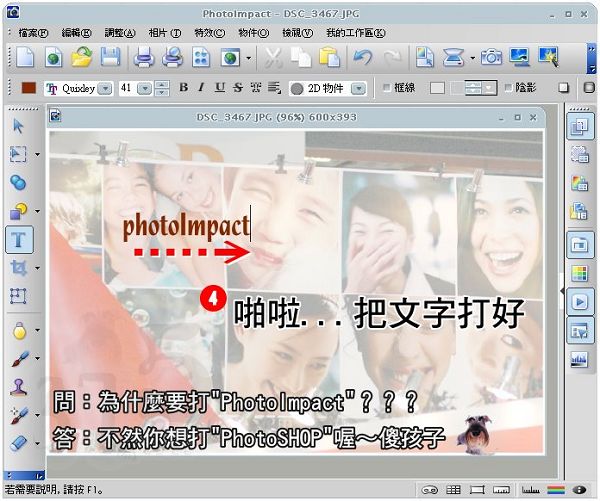Enable the 陰影 shadow checkbox
The image size is (600, 501).
(508, 88)
